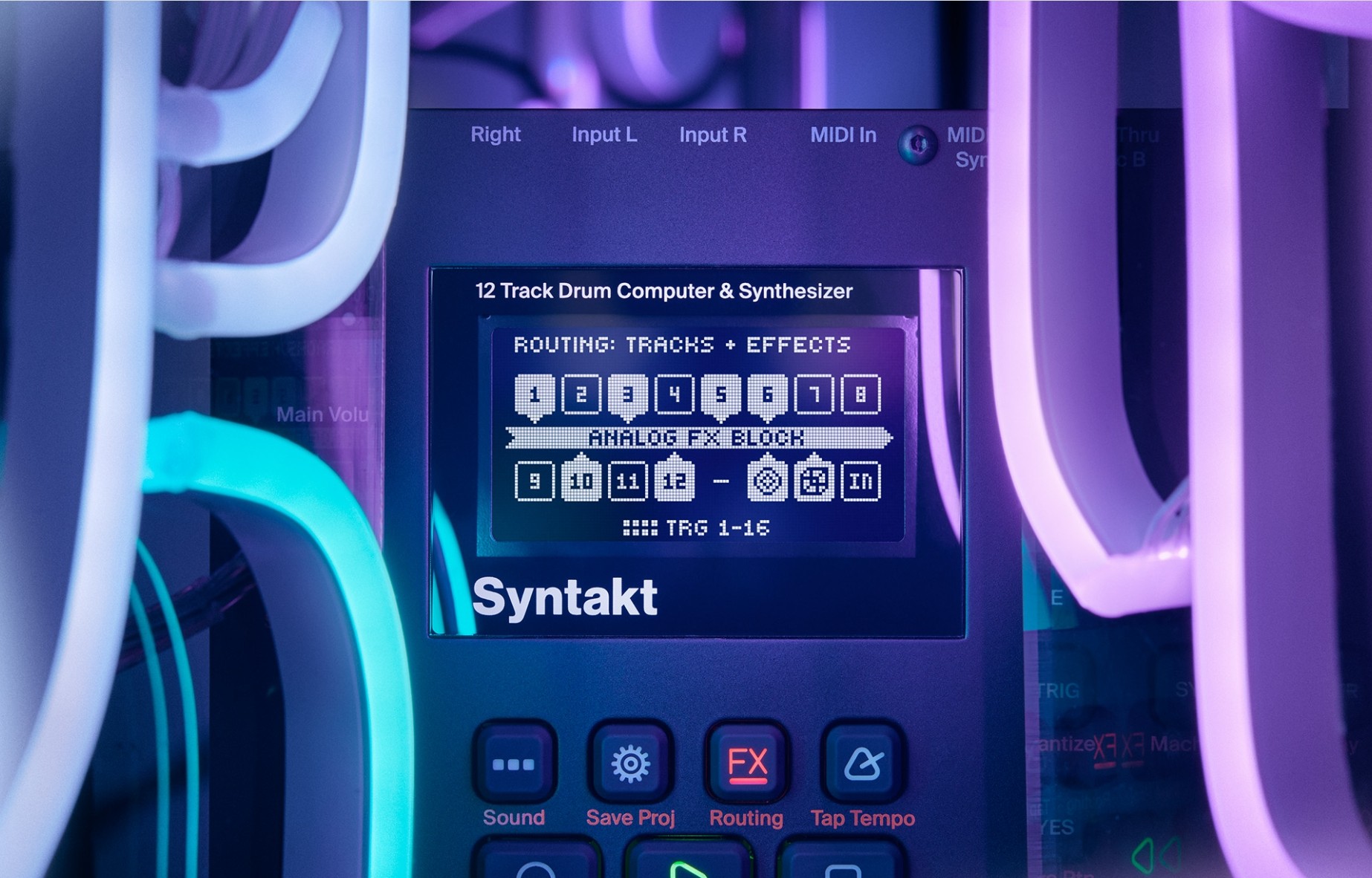This screenshot has height=878, width=1372.
Task: Choose track 6 on the routing display
Action: pyautogui.click(x=768, y=397)
